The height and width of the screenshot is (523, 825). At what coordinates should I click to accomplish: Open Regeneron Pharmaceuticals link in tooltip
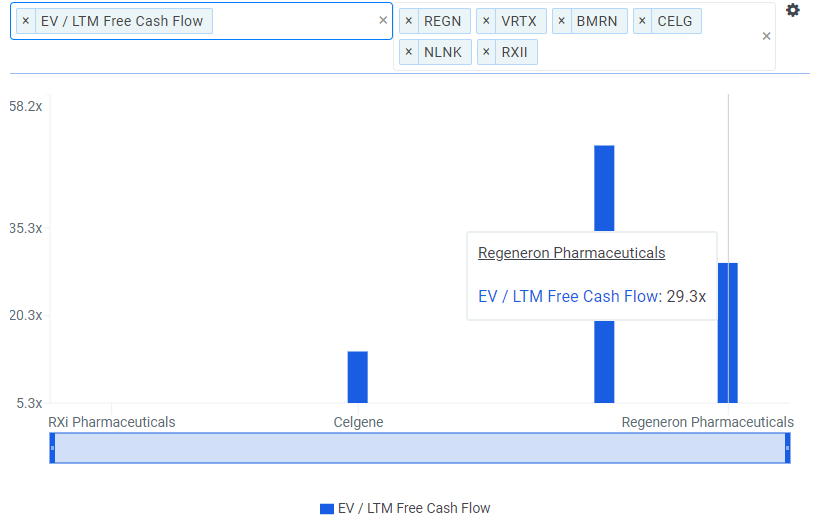pos(571,253)
